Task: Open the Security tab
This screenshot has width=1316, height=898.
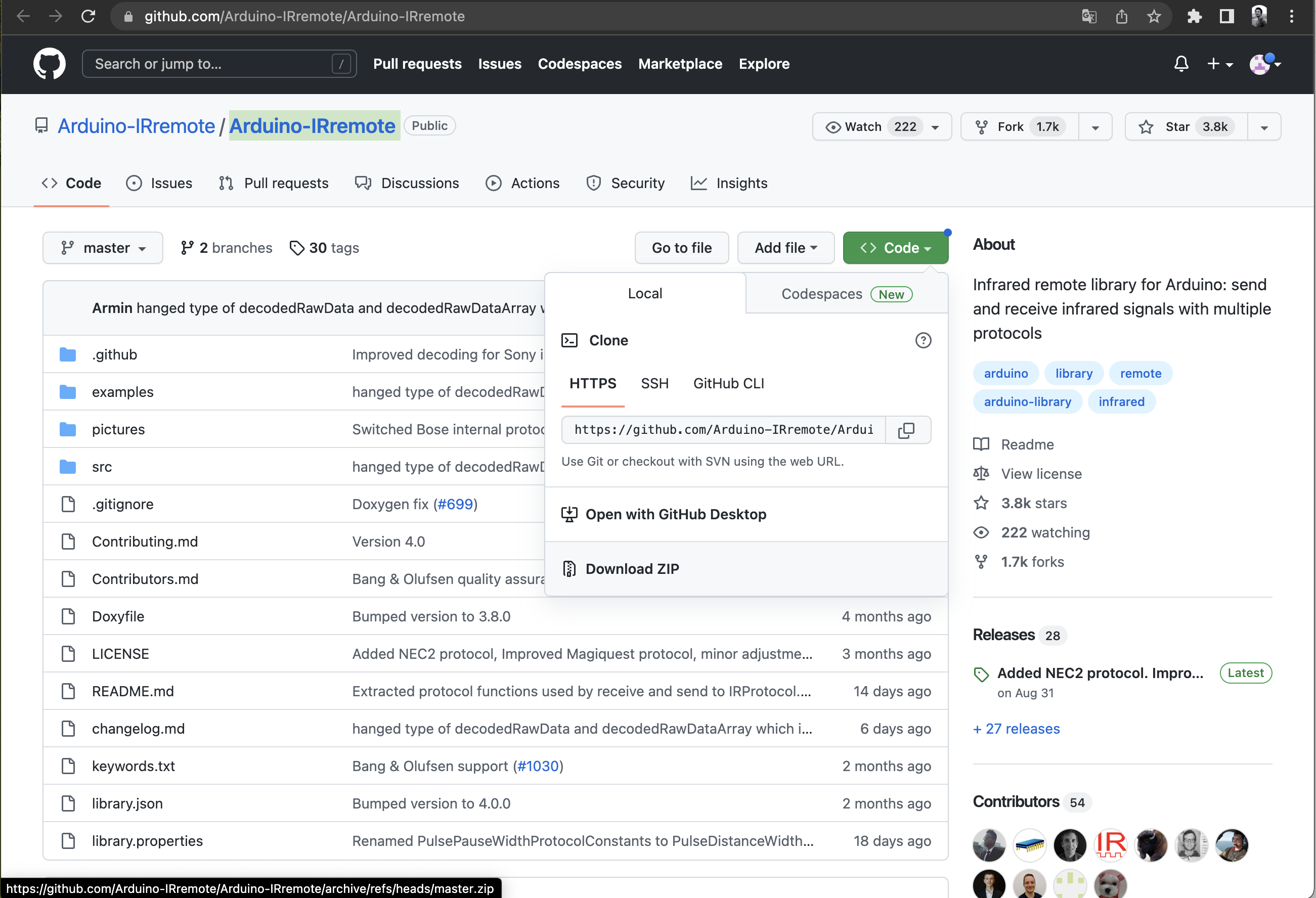Action: click(x=625, y=183)
